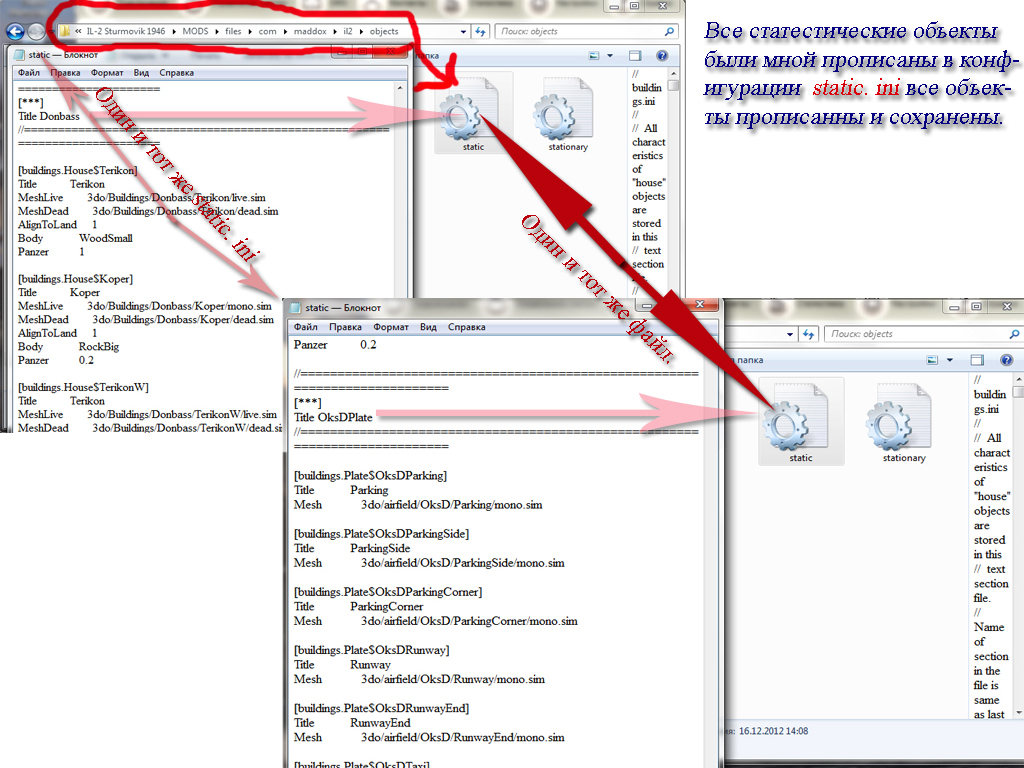
Task: Navigate to the IL-2 Sturmovik 1946 breadcrumb
Action: pyautogui.click(x=126, y=31)
